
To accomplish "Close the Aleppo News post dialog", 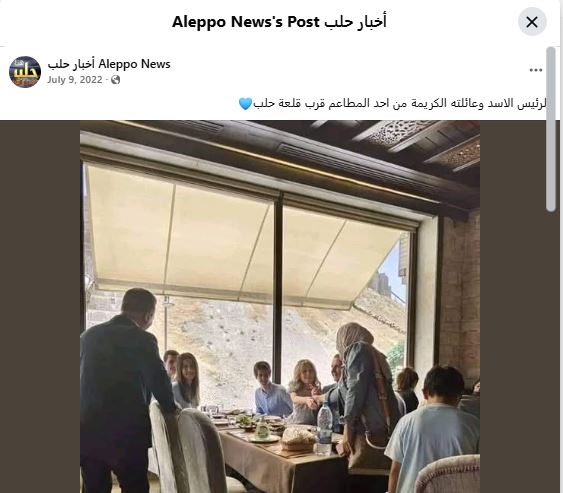I will (x=532, y=22).
